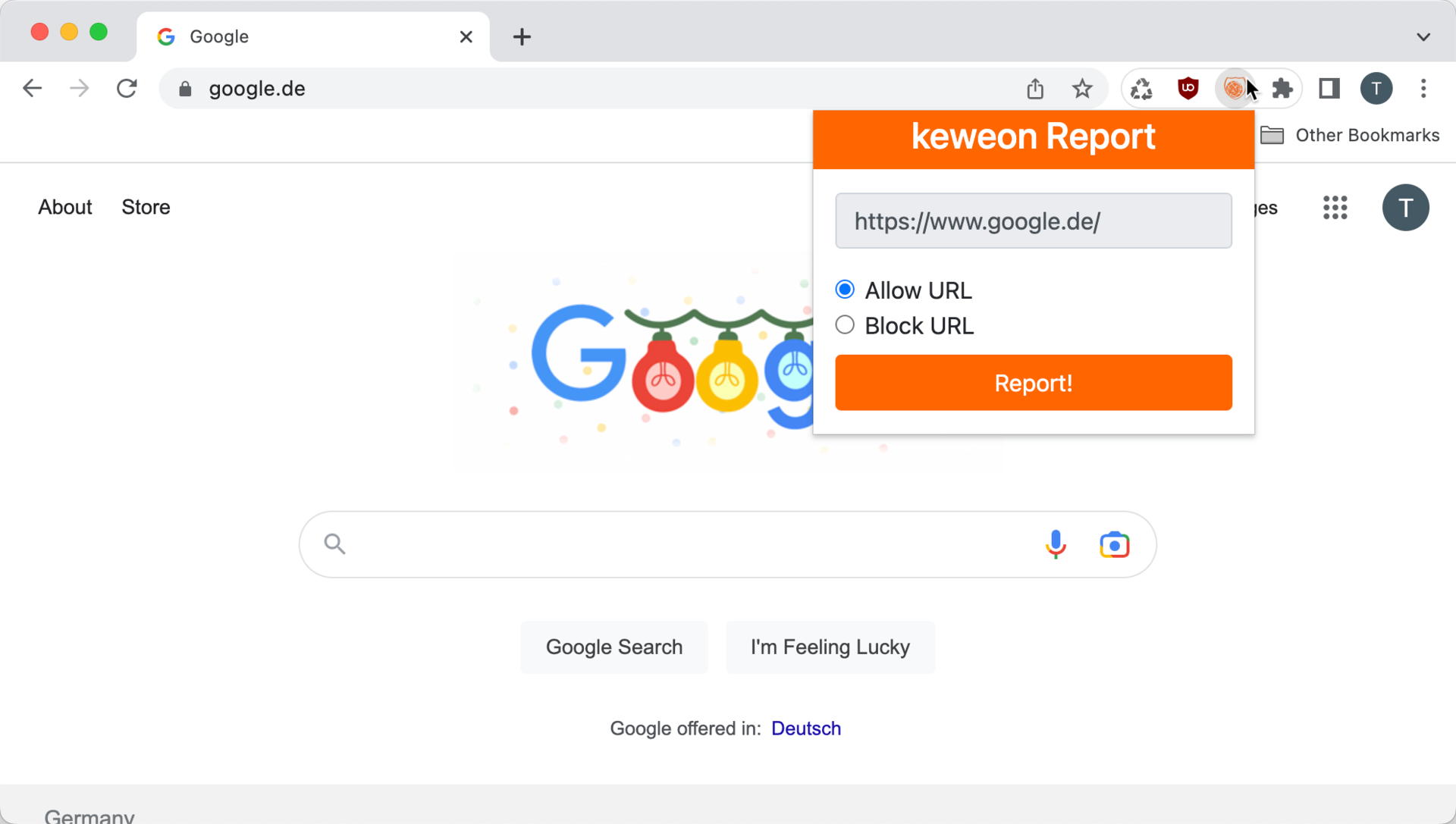Reload the current page
Screen dimensions: 1456x824
click(x=127, y=89)
